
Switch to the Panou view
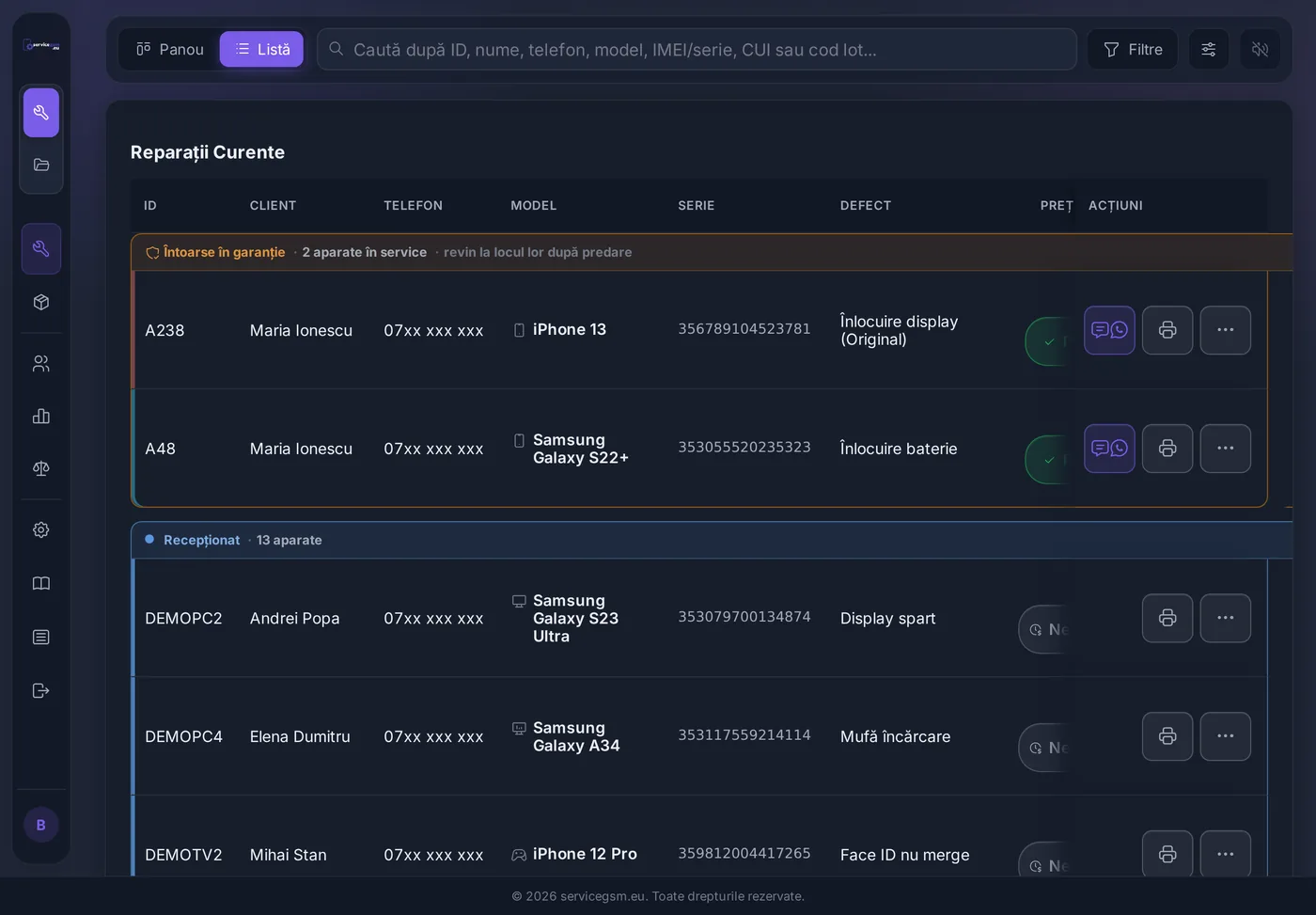pos(170,50)
